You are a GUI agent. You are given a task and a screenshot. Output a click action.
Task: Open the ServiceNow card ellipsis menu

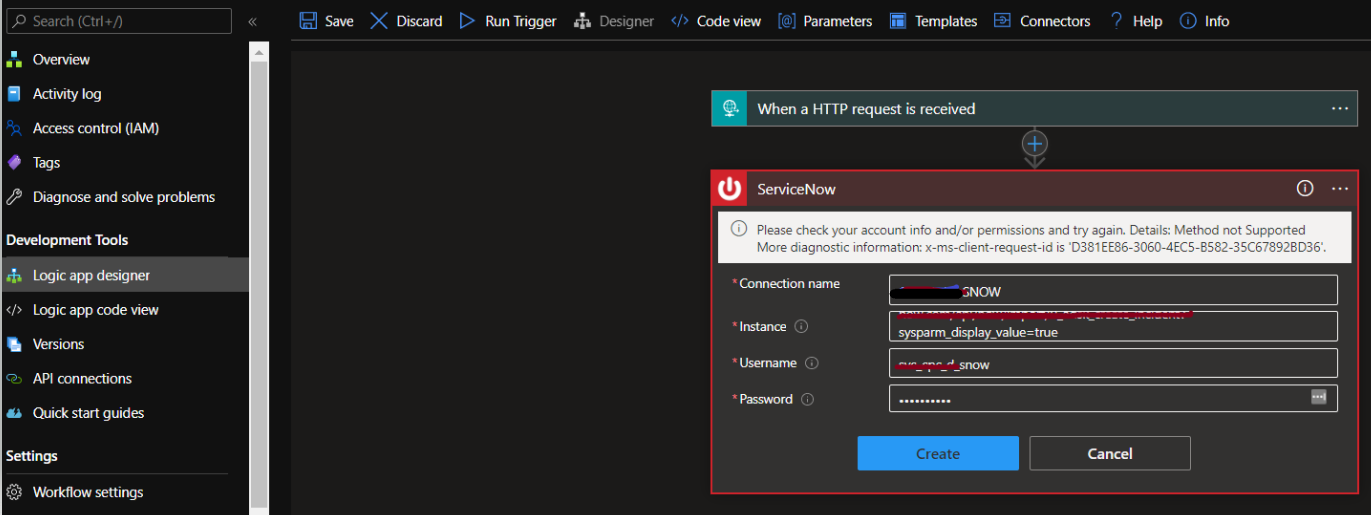pyautogui.click(x=1340, y=188)
